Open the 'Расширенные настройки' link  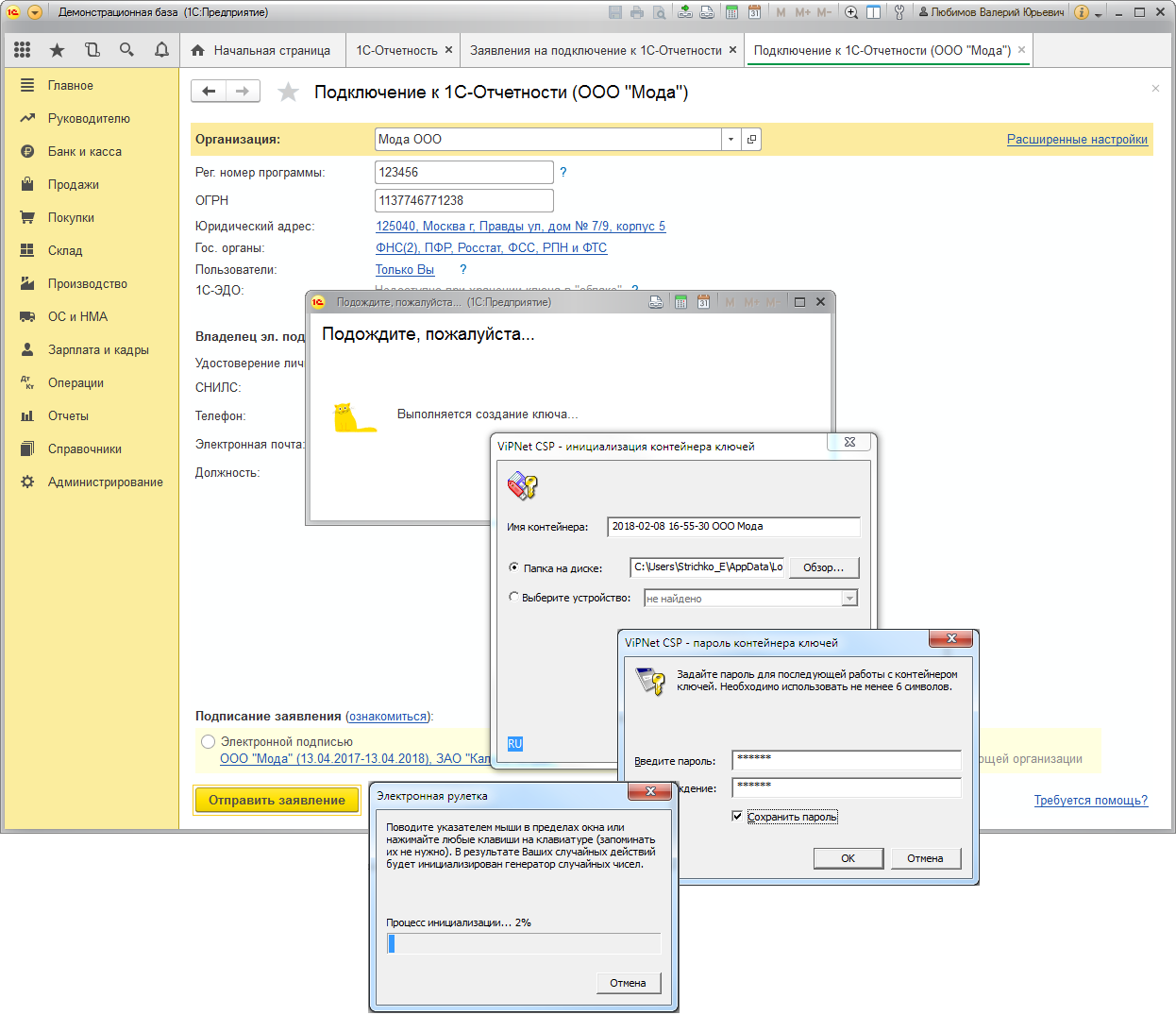point(1077,139)
